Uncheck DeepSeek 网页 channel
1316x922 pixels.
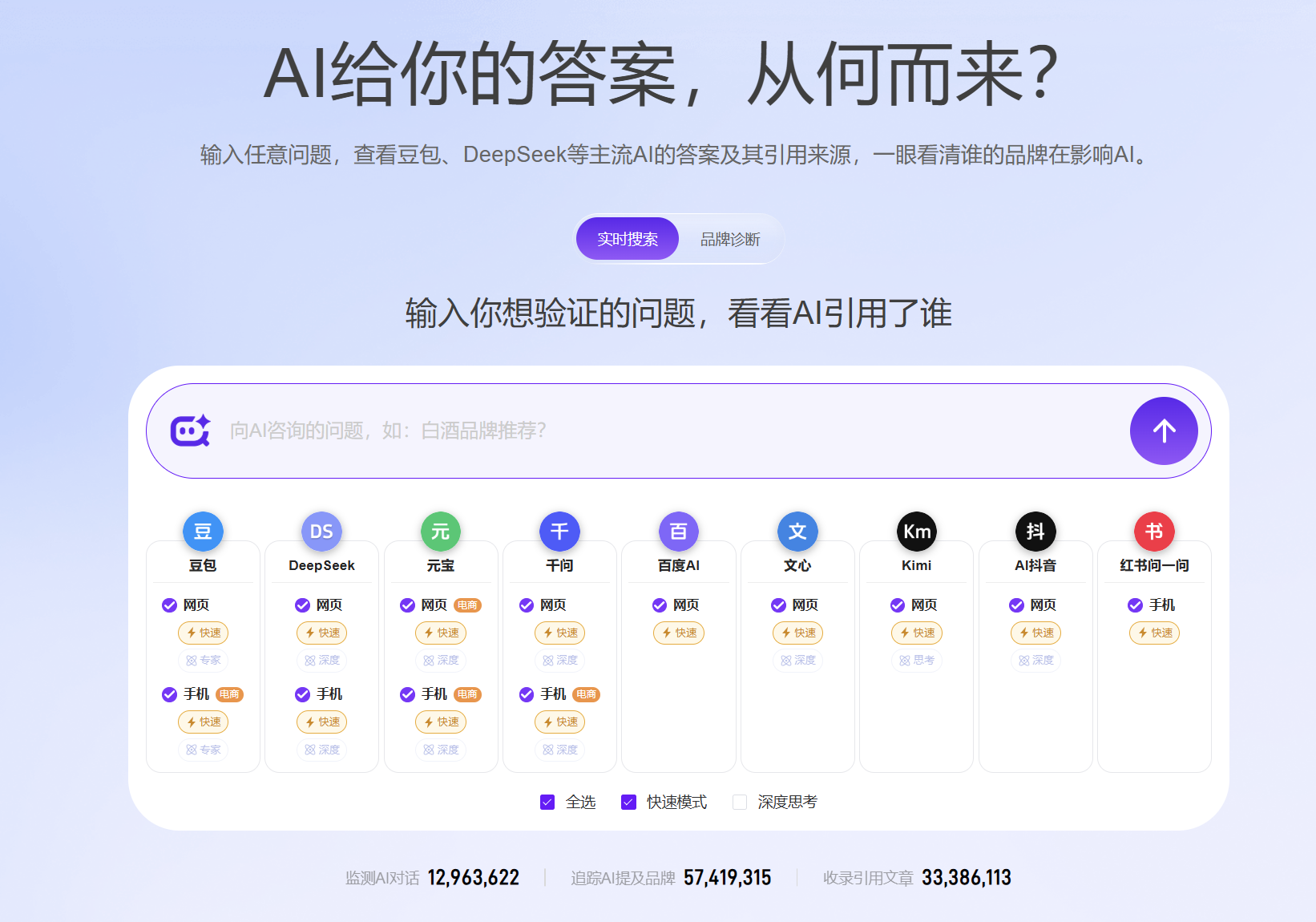(302, 605)
